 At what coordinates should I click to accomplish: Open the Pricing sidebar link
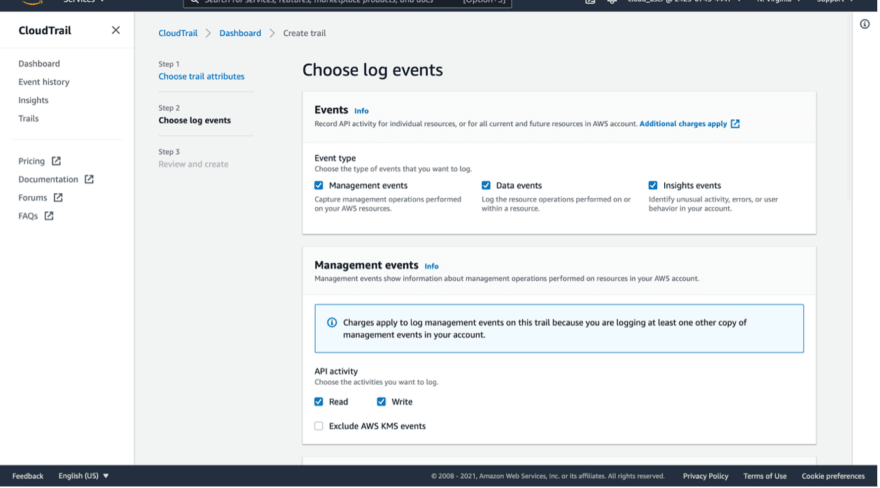31,161
